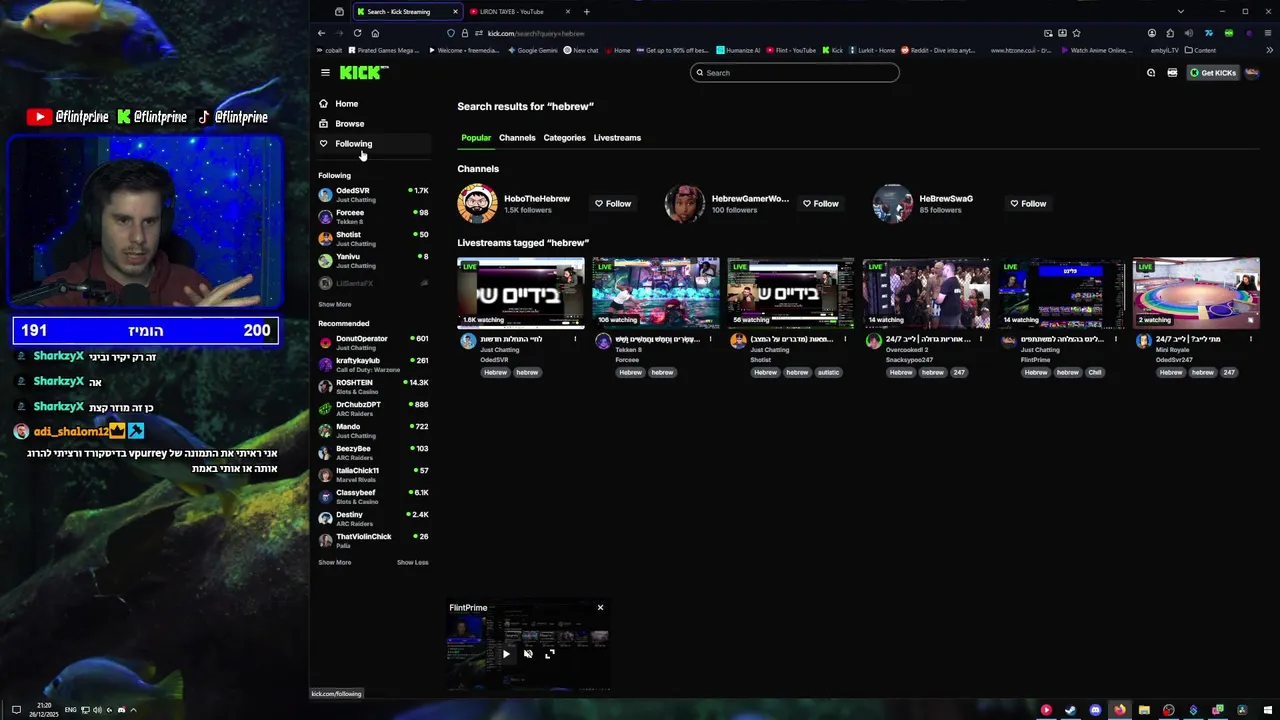Collapse Recommended list with Show Less
The width and height of the screenshot is (1280, 720).
412,562
